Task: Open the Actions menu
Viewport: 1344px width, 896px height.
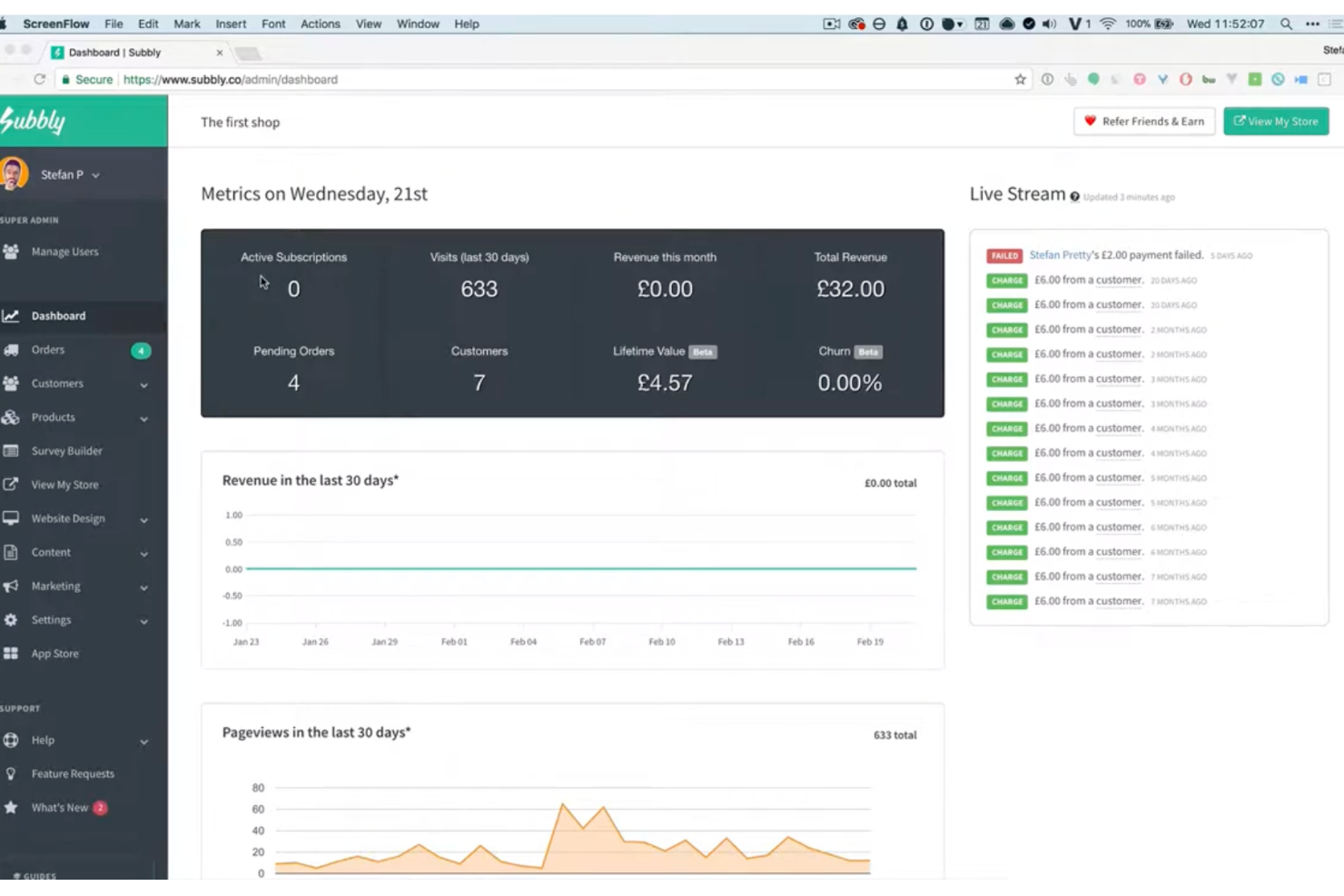Action: (320, 25)
